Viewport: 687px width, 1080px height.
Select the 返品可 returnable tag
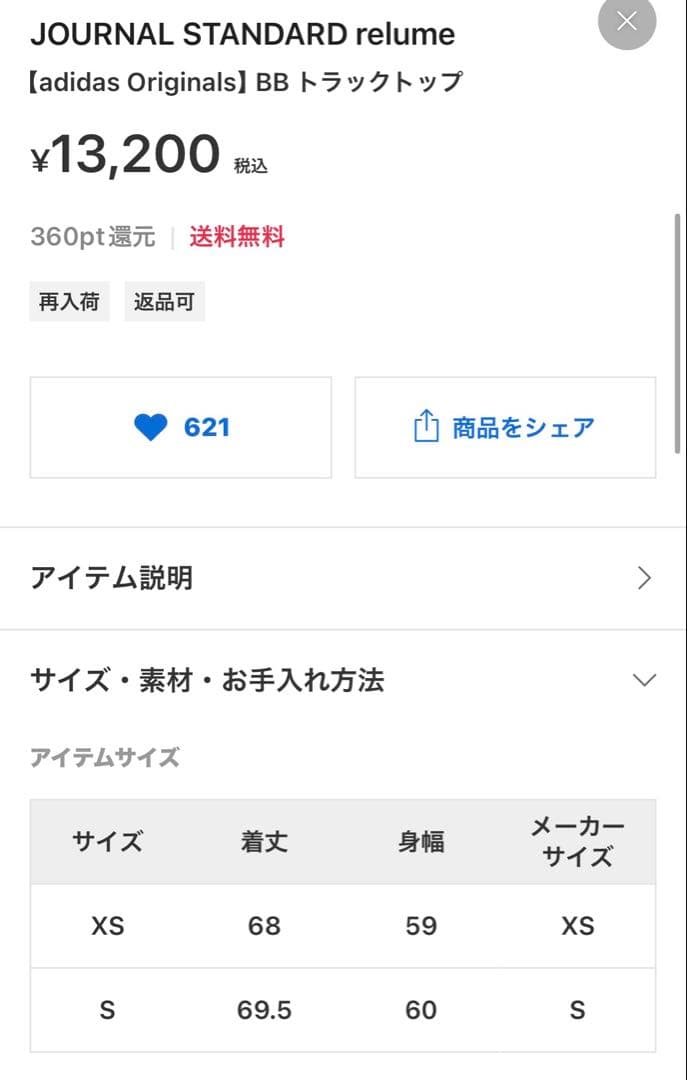tap(164, 300)
